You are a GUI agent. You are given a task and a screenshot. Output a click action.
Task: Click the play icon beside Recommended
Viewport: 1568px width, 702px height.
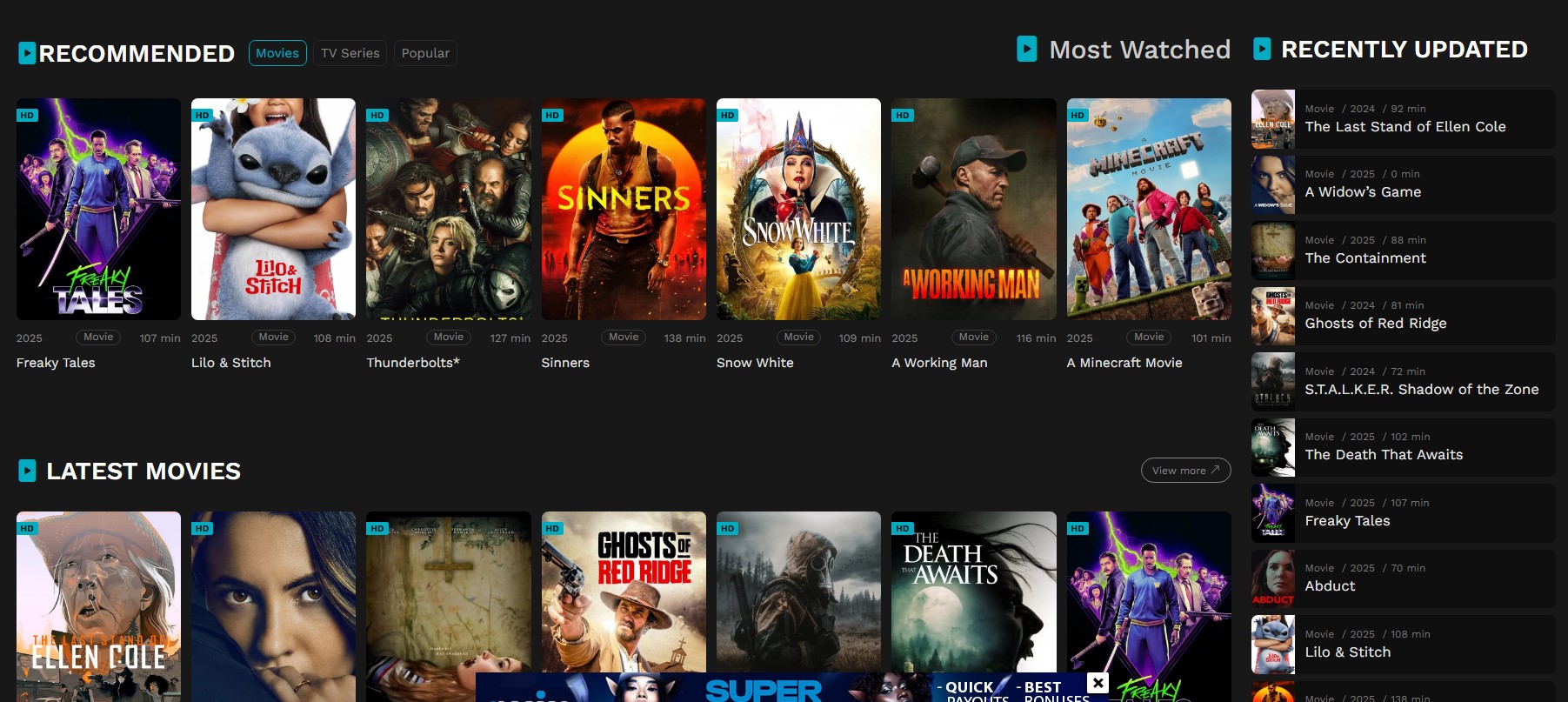pos(27,53)
